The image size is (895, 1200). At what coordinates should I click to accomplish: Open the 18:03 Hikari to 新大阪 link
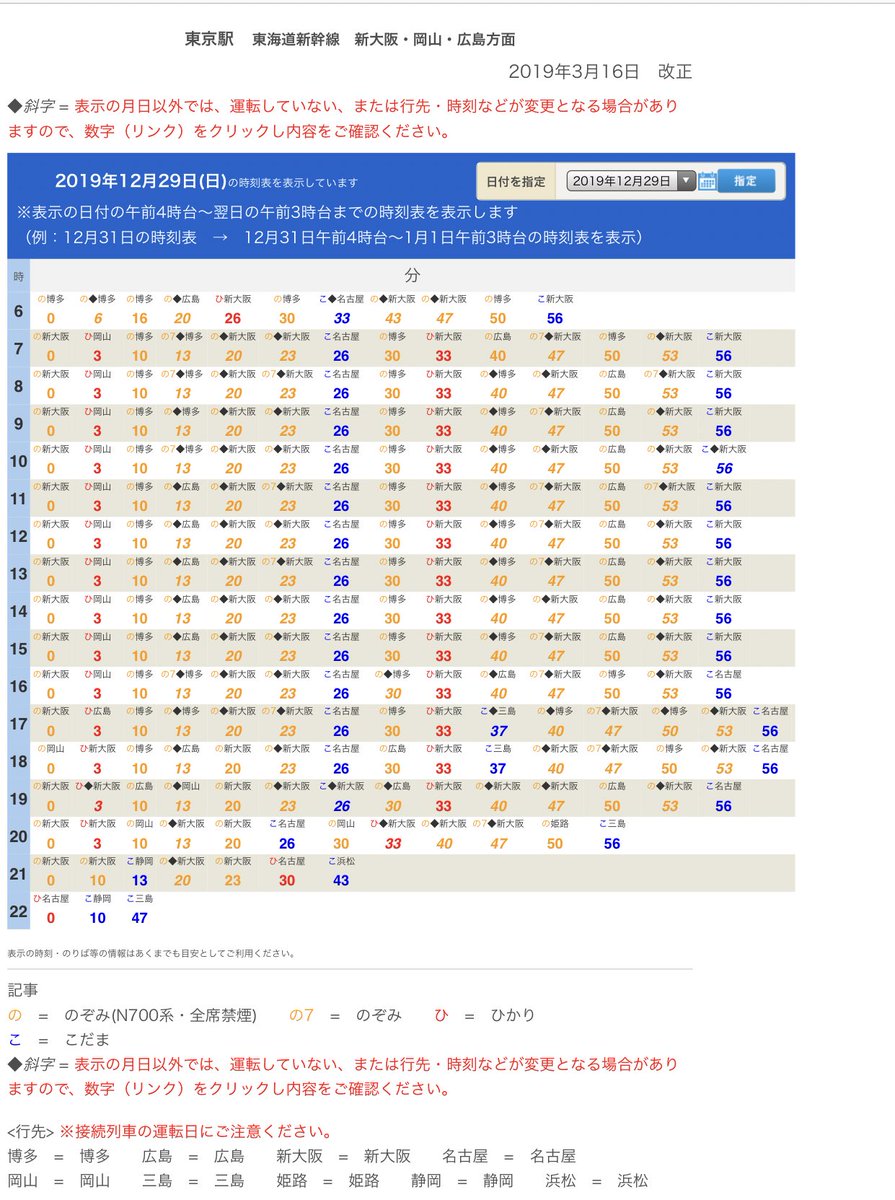[97, 769]
